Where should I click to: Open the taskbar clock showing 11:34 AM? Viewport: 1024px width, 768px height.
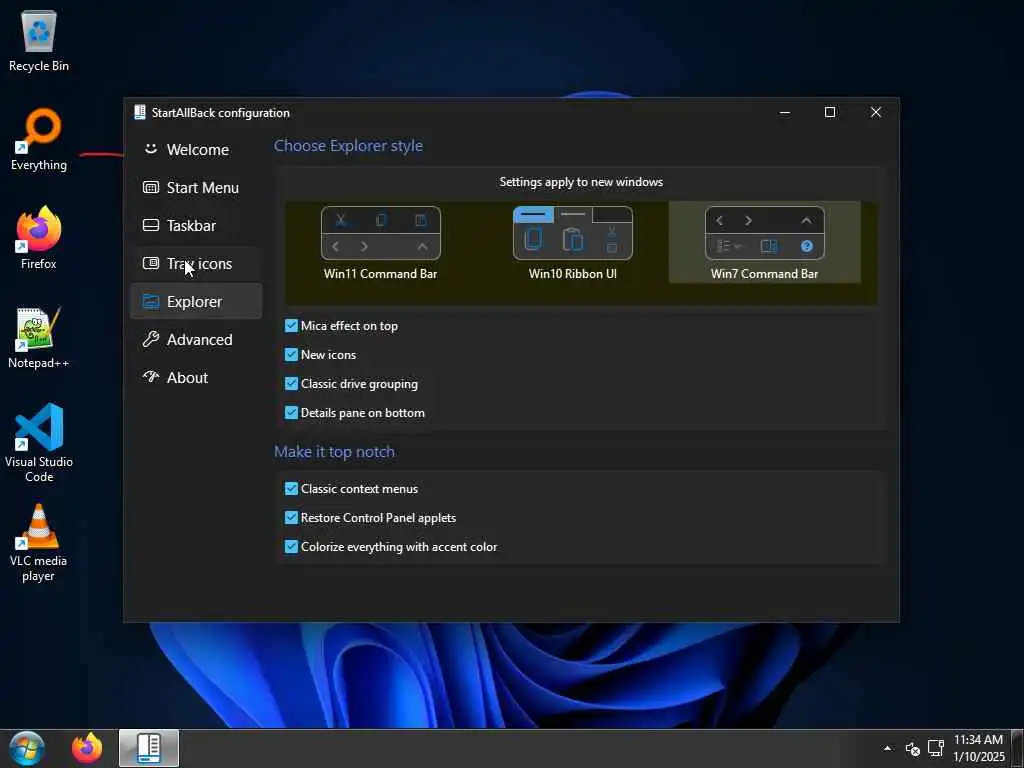coord(978,748)
